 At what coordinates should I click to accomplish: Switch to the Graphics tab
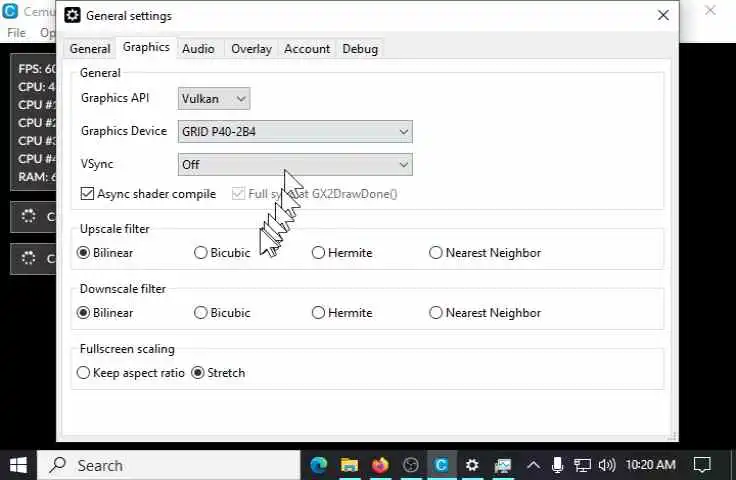point(146,47)
